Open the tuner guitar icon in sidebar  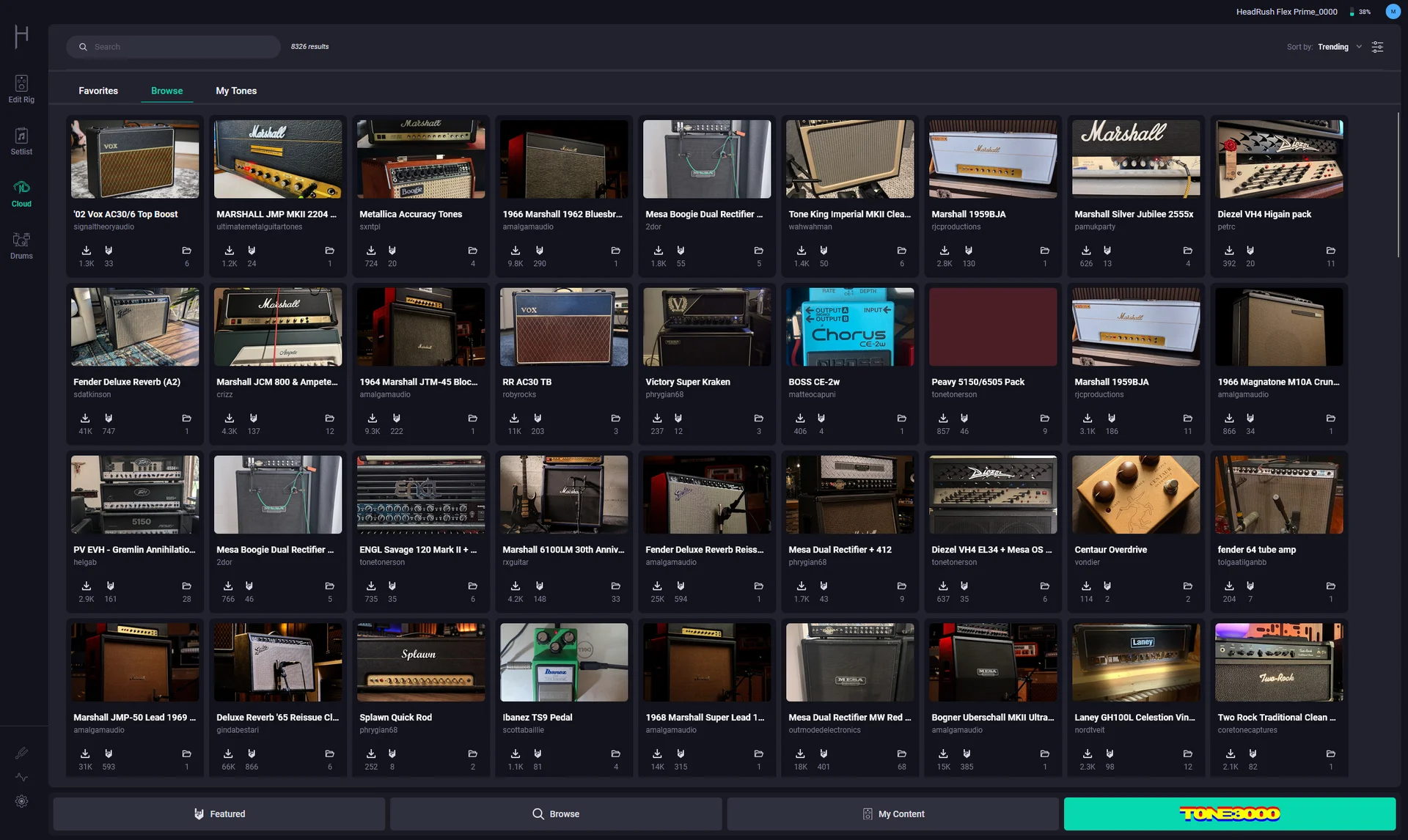click(x=21, y=753)
